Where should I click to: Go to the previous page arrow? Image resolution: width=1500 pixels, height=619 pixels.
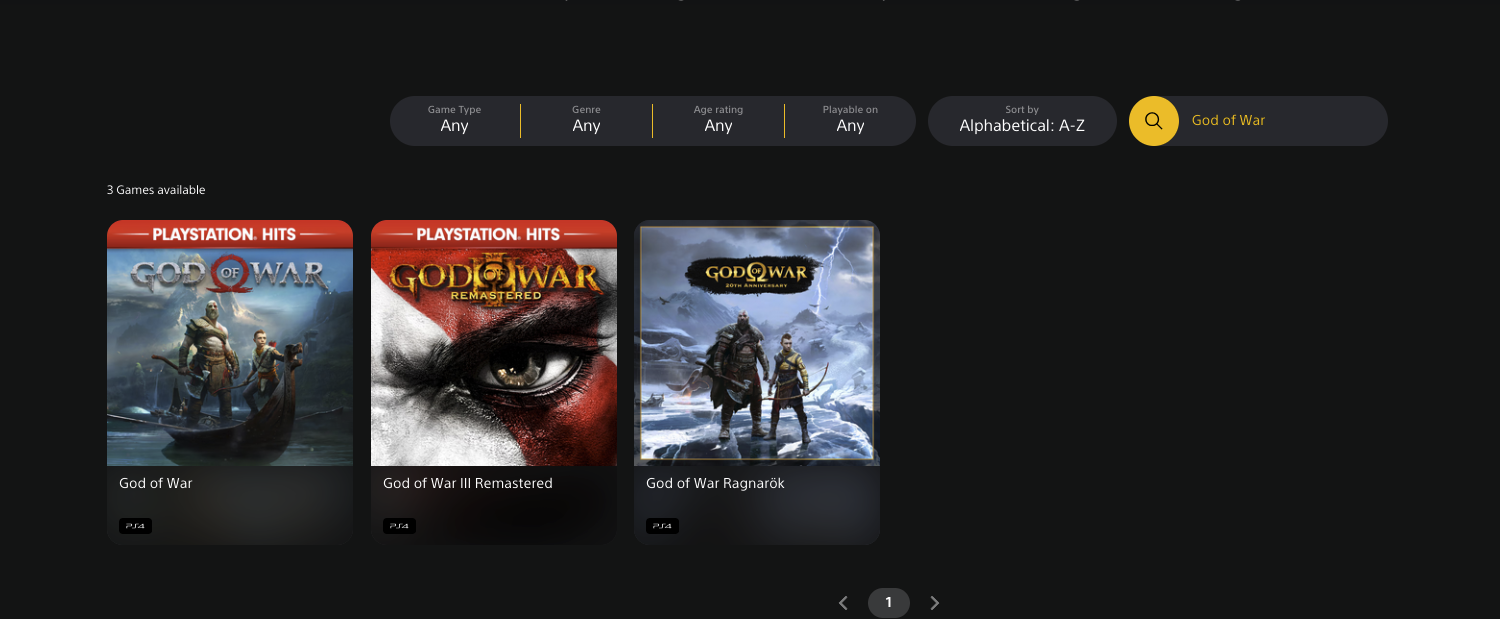tap(843, 603)
